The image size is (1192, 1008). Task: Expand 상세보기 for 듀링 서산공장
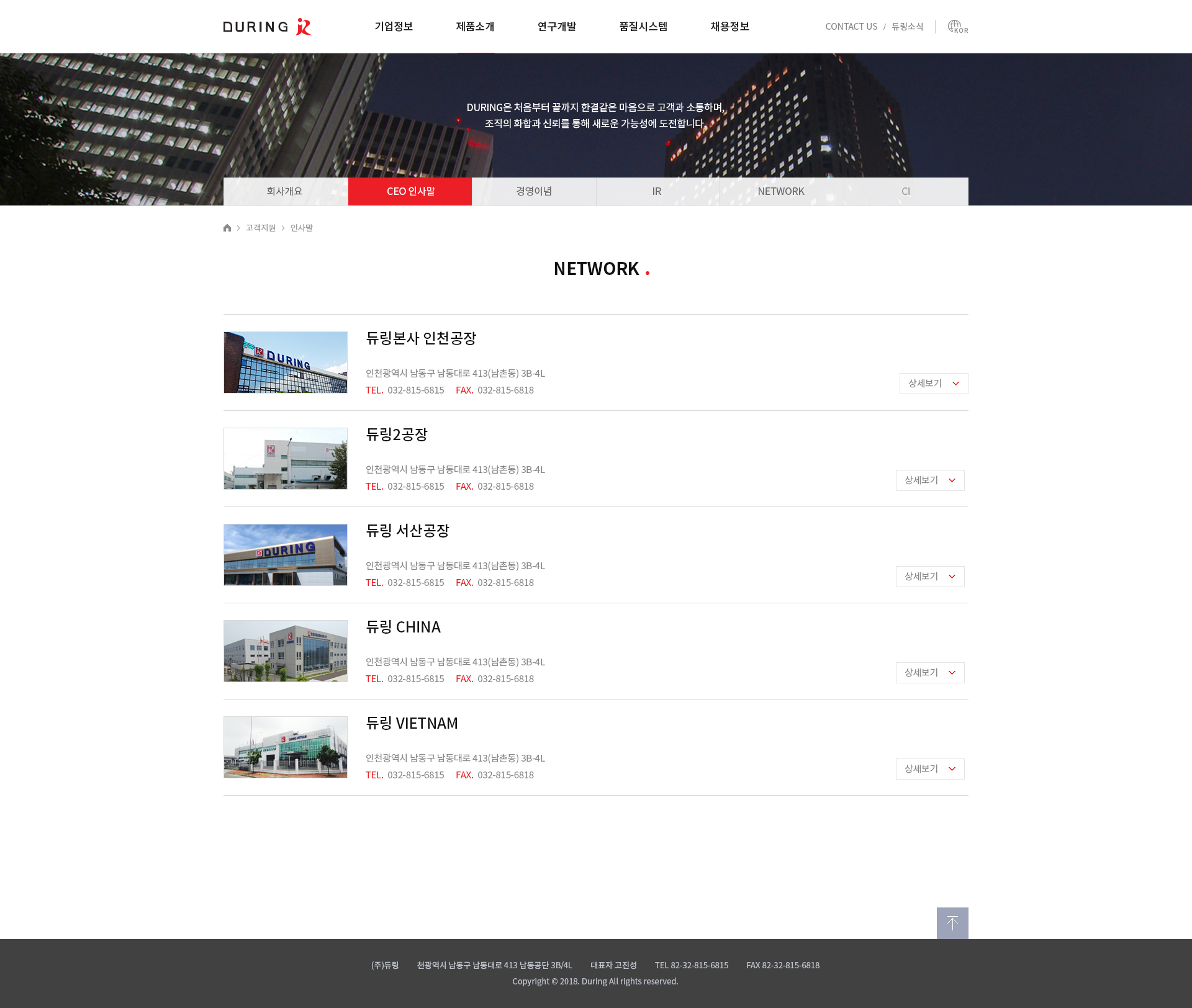click(930, 577)
